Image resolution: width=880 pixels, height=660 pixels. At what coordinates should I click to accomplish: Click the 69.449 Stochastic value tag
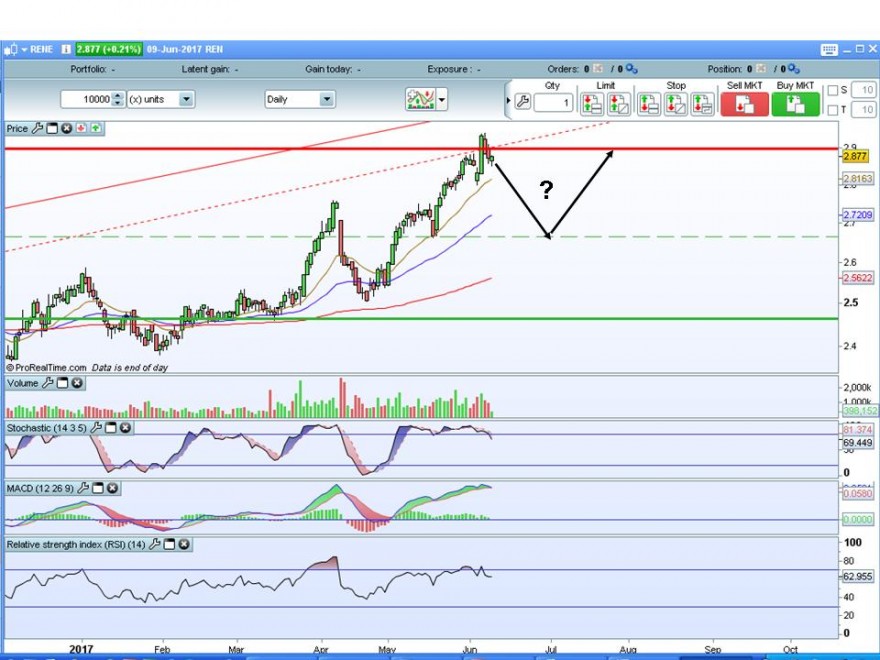858,443
